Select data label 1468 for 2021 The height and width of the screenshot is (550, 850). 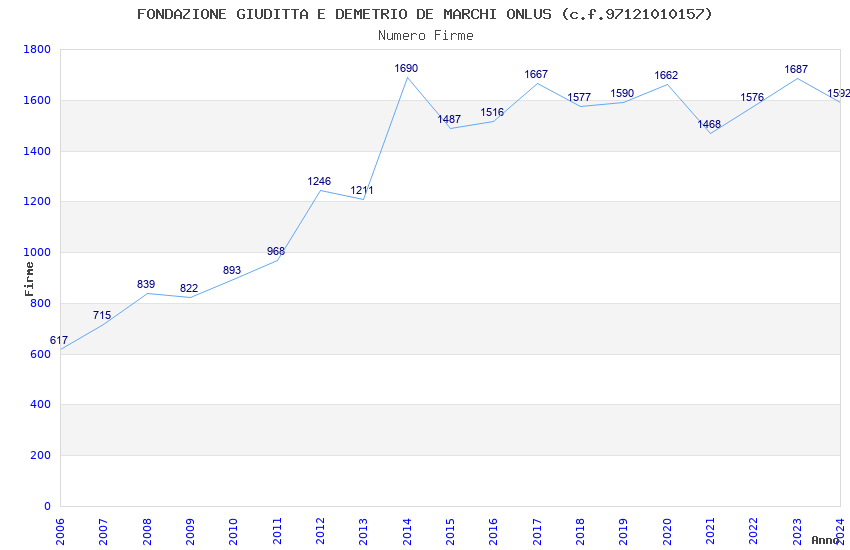coord(709,124)
